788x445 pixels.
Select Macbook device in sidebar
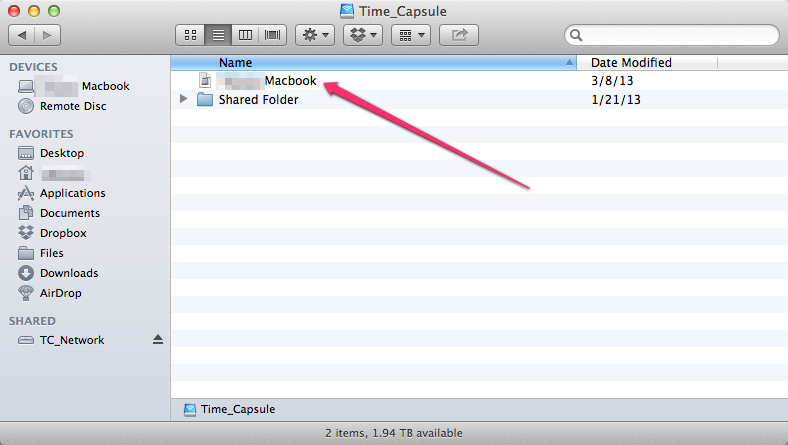point(85,86)
